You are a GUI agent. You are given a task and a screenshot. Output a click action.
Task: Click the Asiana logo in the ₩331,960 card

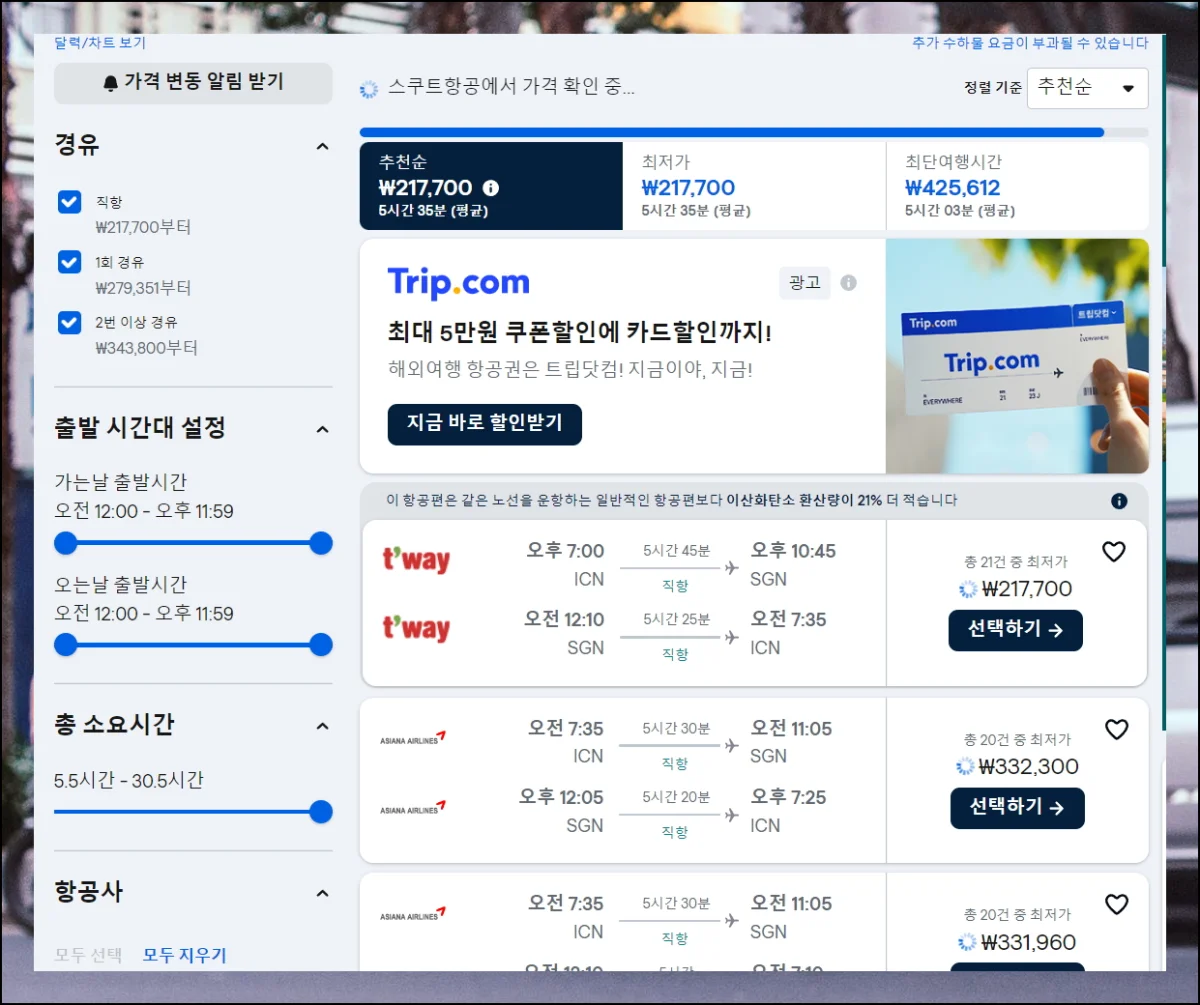(413, 914)
